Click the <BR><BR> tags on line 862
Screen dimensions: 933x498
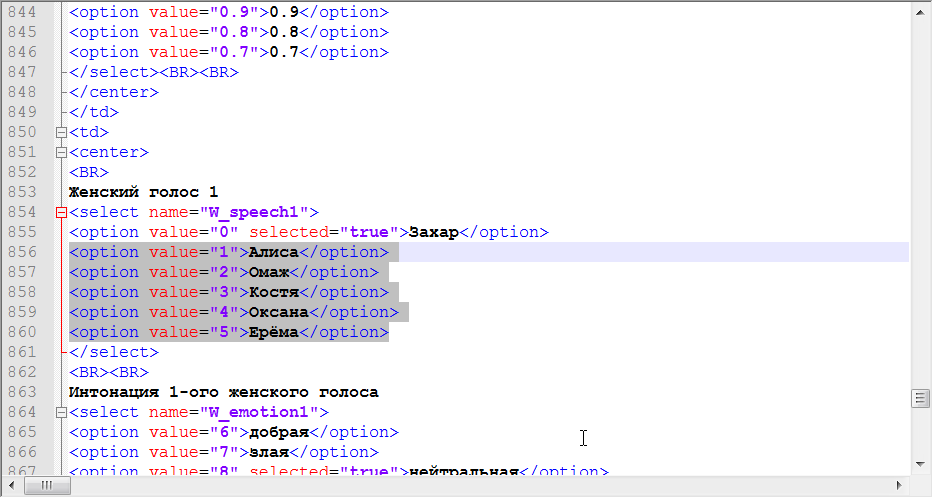(109, 372)
